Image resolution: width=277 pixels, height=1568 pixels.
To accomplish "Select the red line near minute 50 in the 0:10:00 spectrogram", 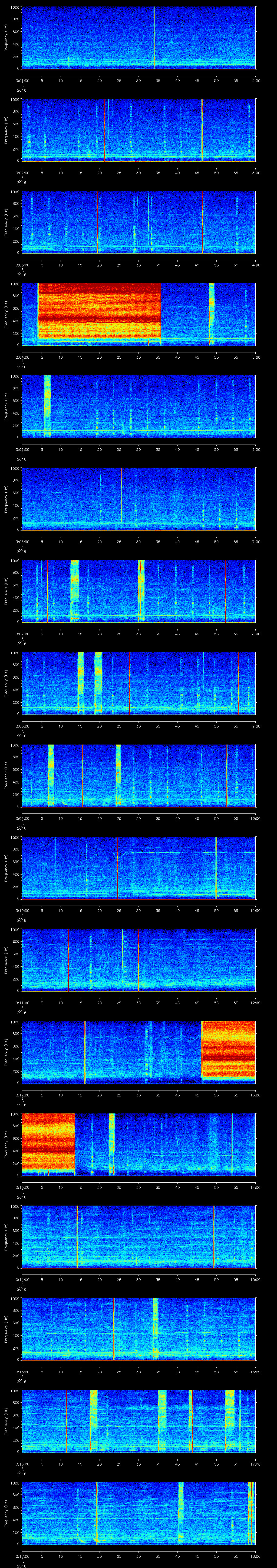I will [x=216, y=868].
